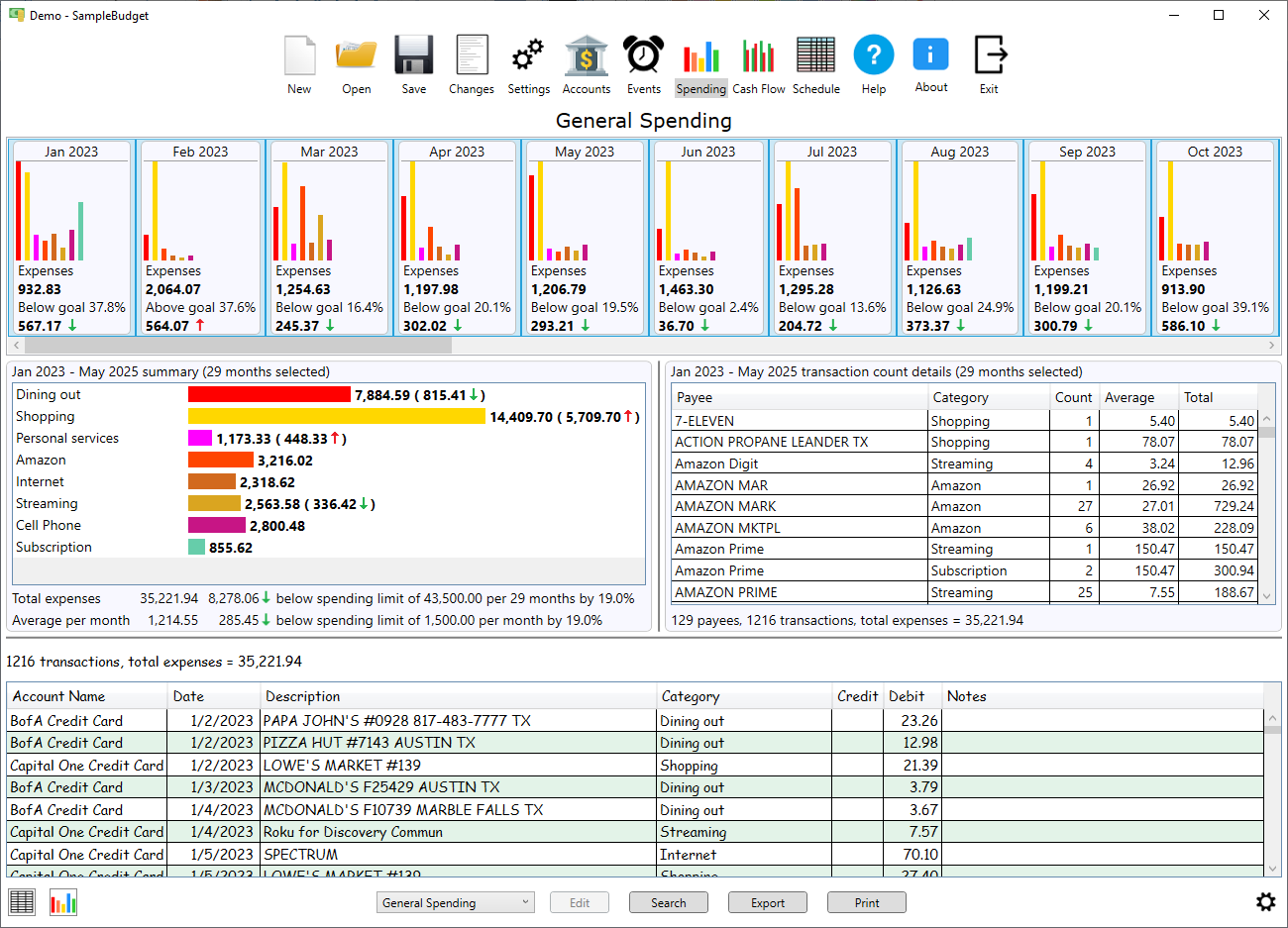Click transactions table scrollbar down arrow
This screenshot has height=928, width=1288.
click(1273, 869)
